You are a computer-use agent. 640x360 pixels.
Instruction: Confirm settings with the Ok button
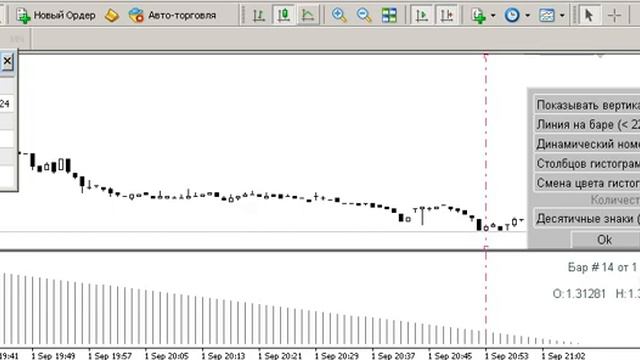604,240
